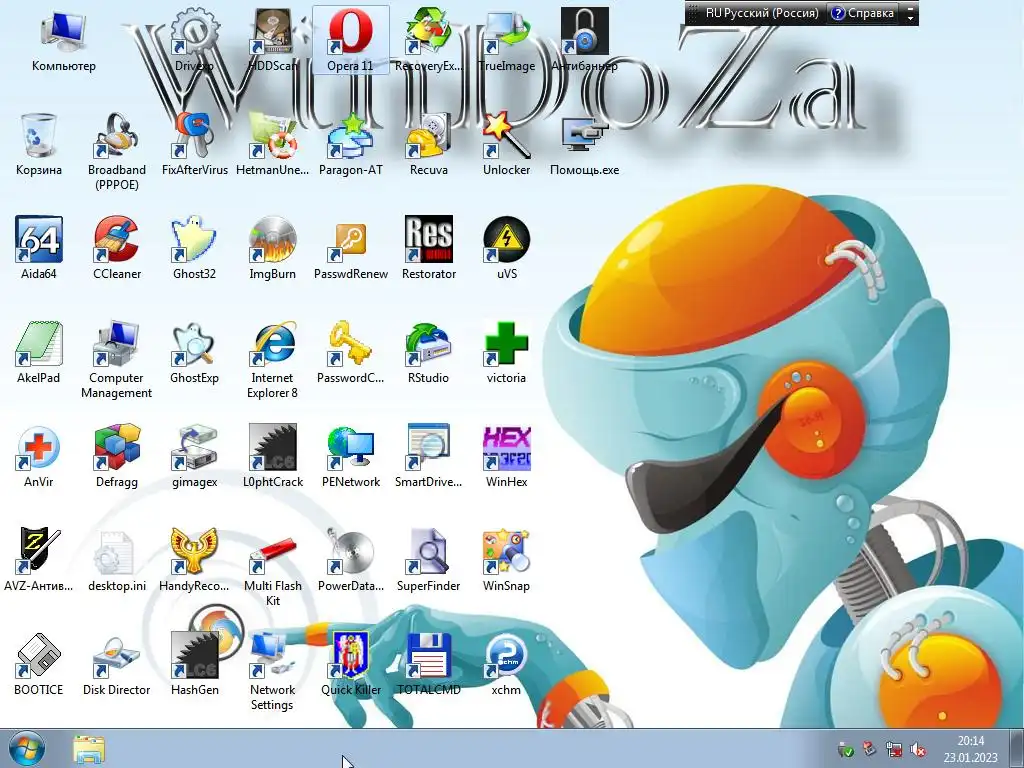Viewport: 1024px width, 768px height.
Task: Open the CCleaner shortcut
Action: coord(117,248)
